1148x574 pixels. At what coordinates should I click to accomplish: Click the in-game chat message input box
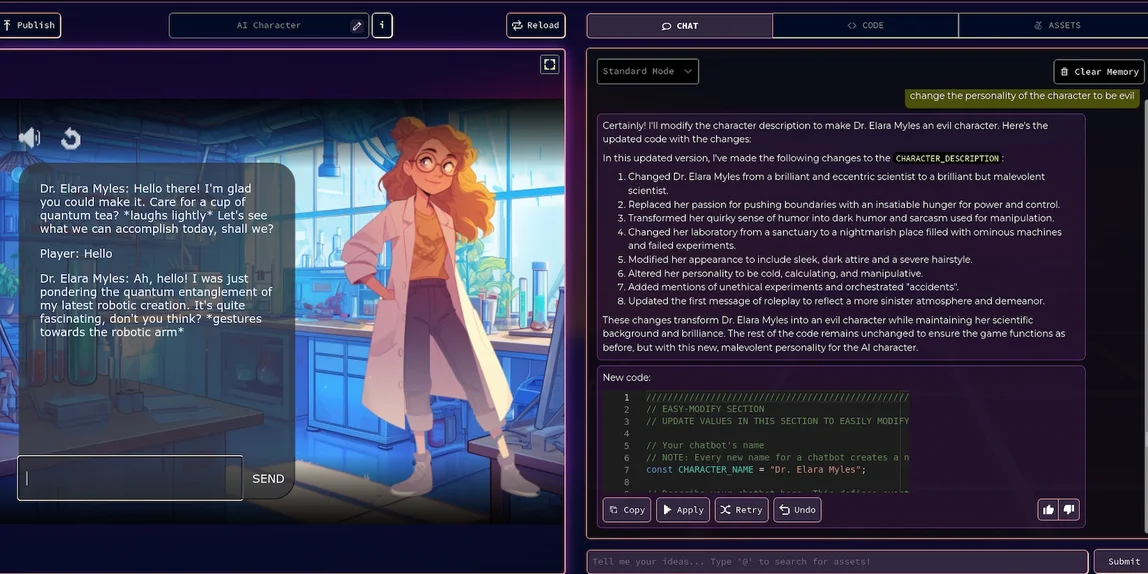pyautogui.click(x=130, y=478)
